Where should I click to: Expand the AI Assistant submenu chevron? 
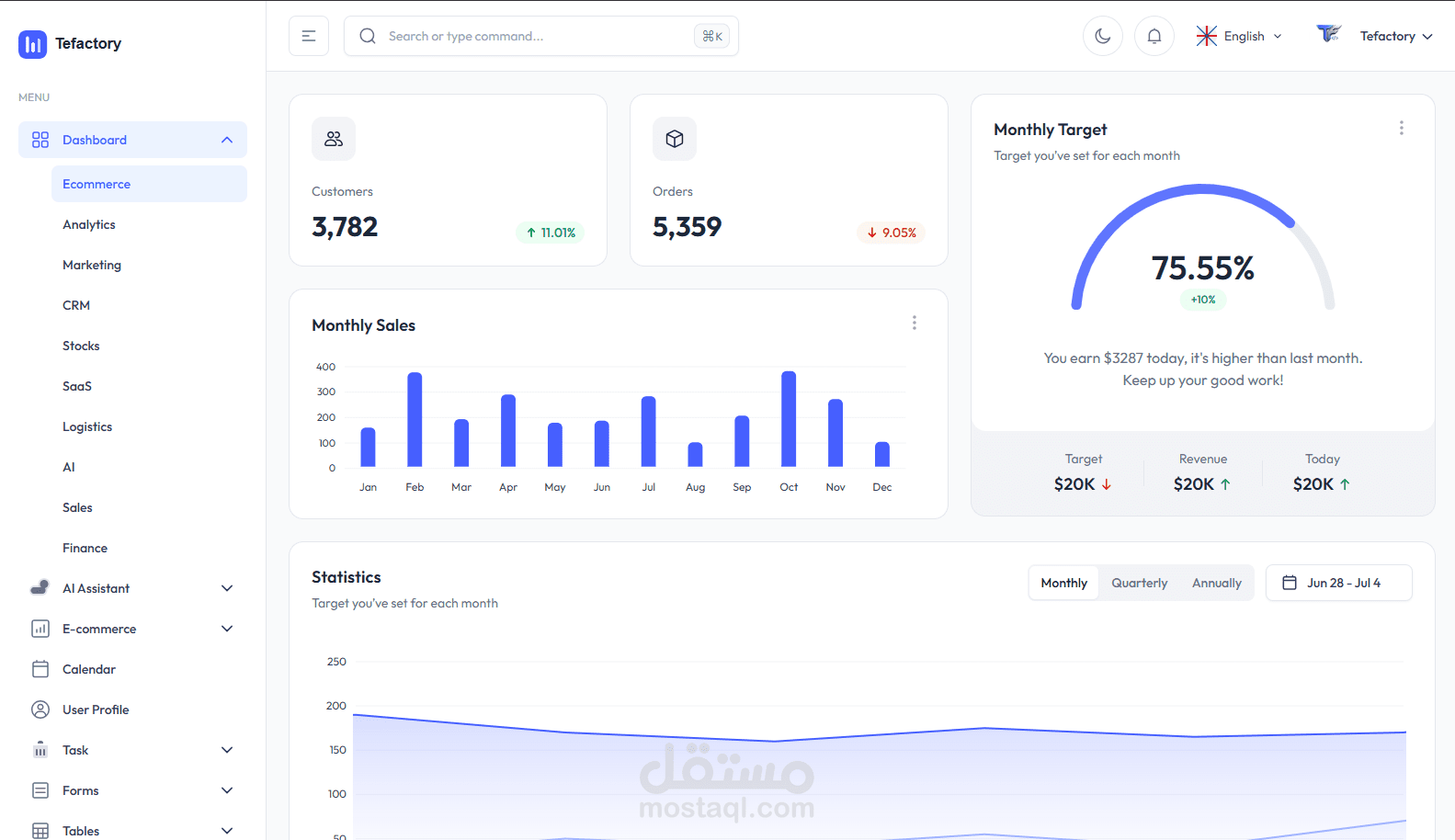(x=227, y=588)
